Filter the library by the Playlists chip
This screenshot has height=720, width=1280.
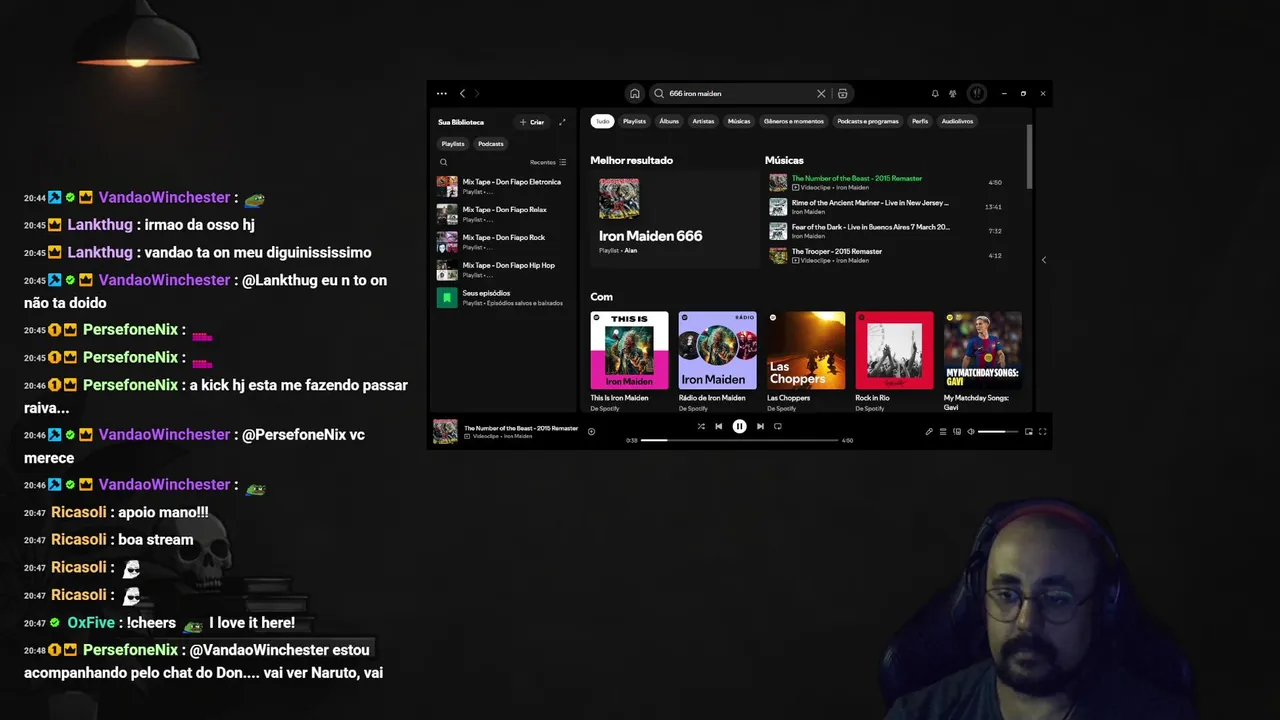[453, 143]
